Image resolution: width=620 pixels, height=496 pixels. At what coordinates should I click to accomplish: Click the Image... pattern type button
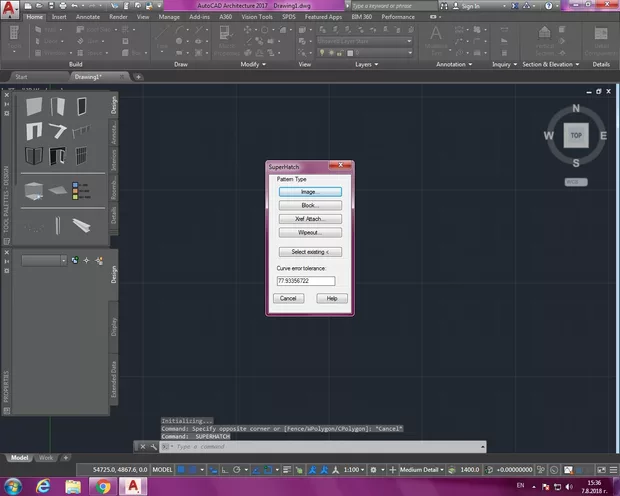(309, 191)
